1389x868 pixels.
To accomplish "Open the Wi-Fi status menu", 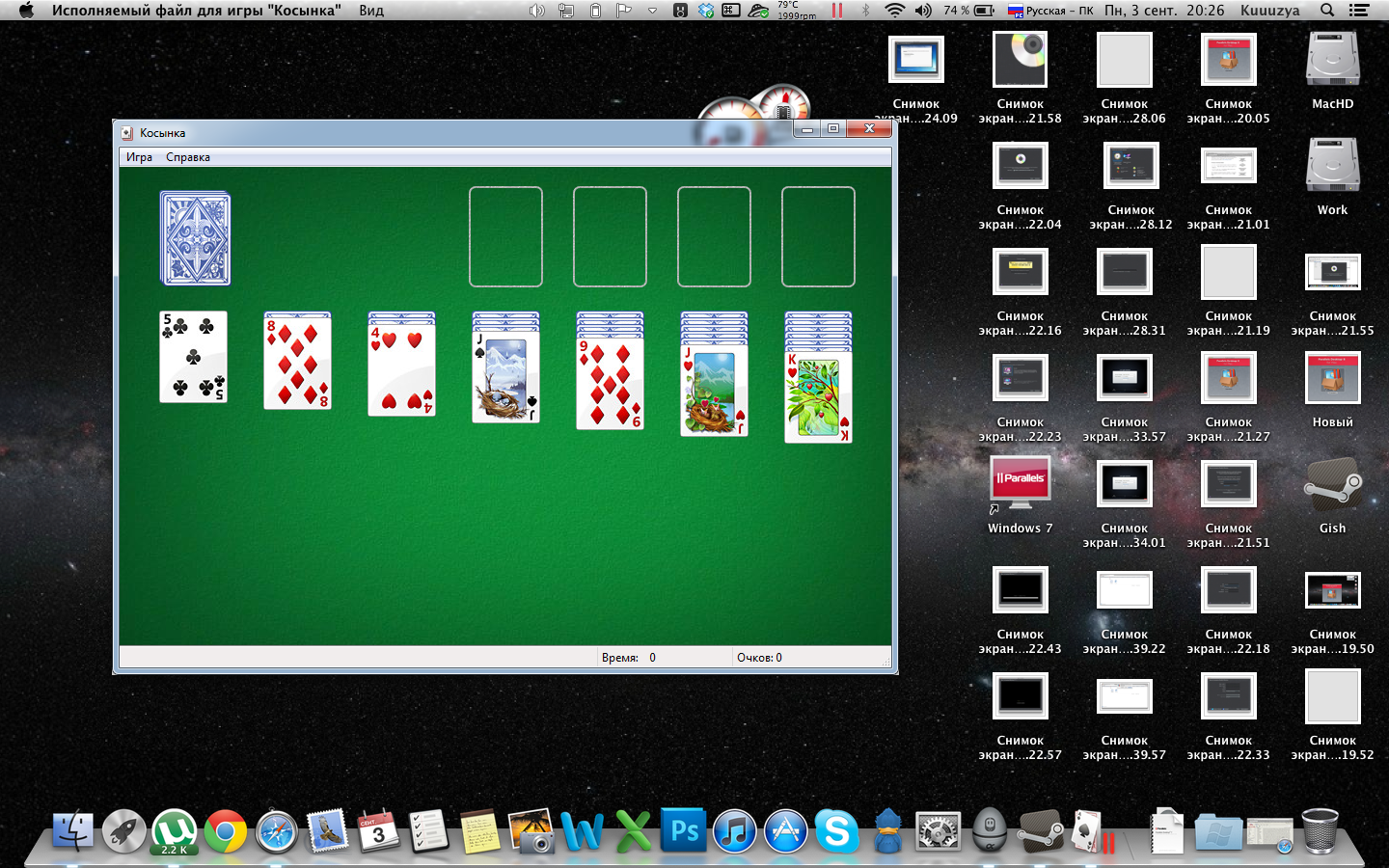I will (895, 11).
